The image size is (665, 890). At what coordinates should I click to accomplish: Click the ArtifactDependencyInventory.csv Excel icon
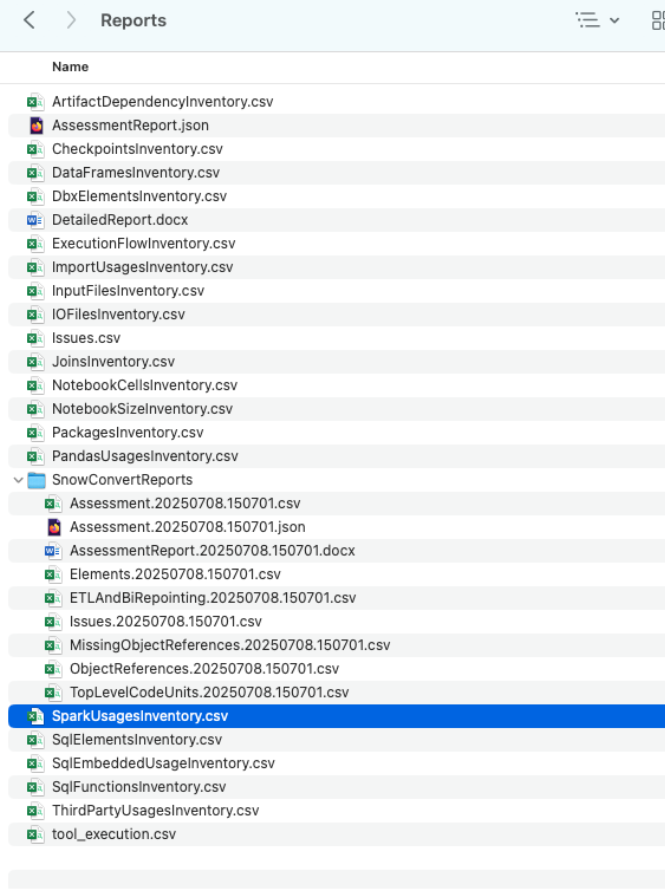click(35, 102)
